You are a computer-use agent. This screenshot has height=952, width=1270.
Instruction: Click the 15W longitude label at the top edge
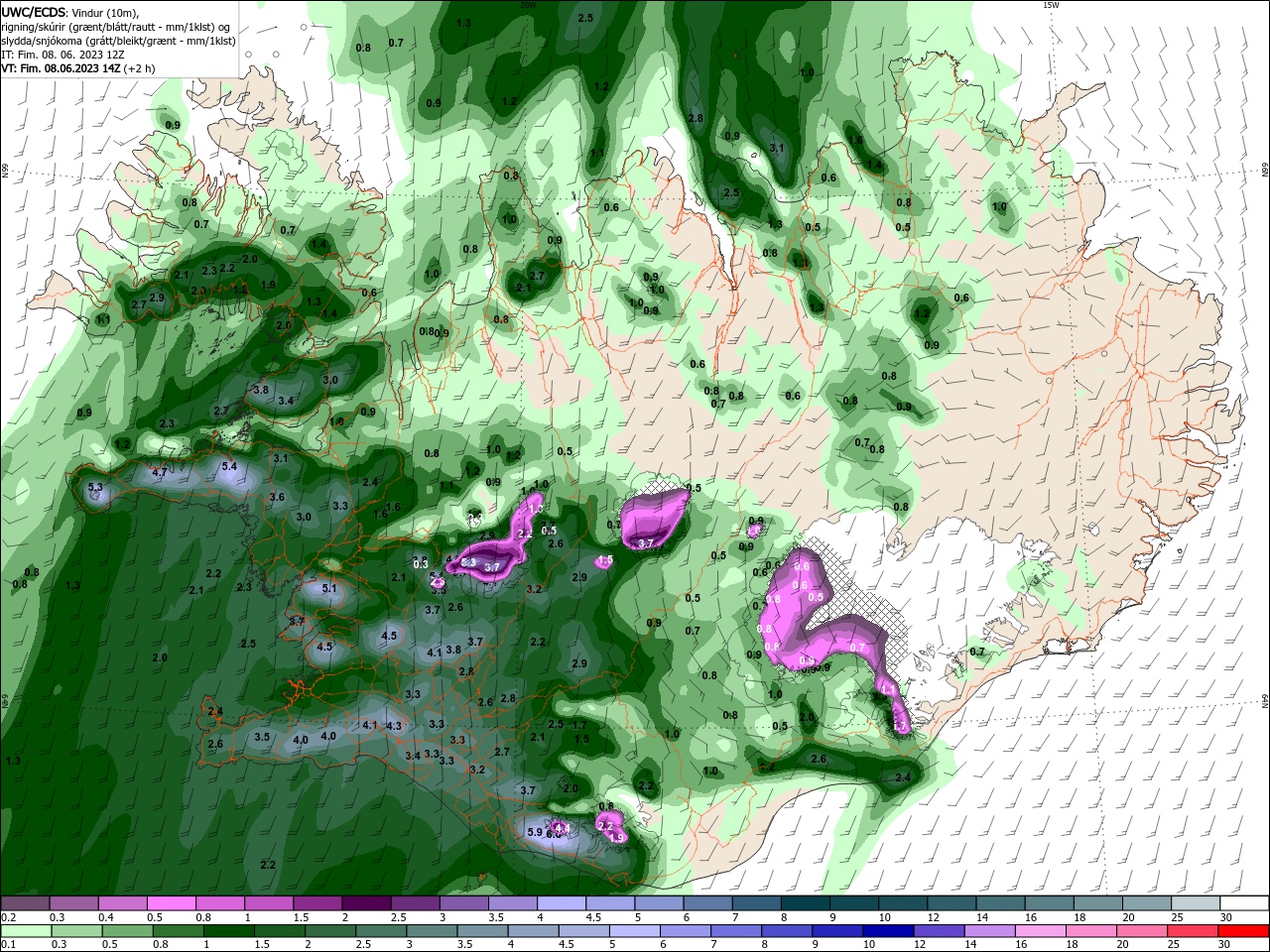click(1051, 5)
